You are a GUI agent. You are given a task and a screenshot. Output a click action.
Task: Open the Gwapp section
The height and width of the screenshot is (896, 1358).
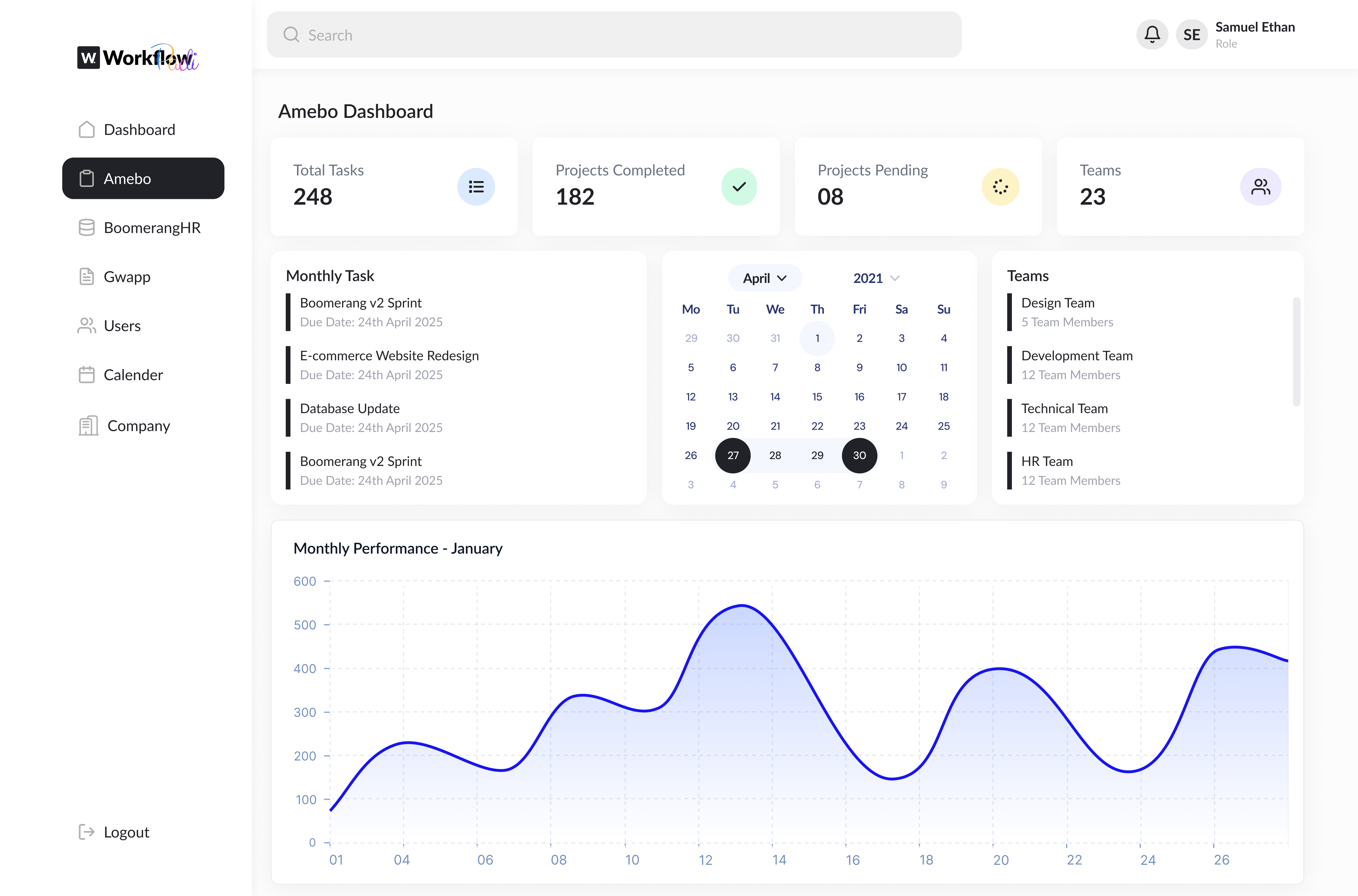87,276
